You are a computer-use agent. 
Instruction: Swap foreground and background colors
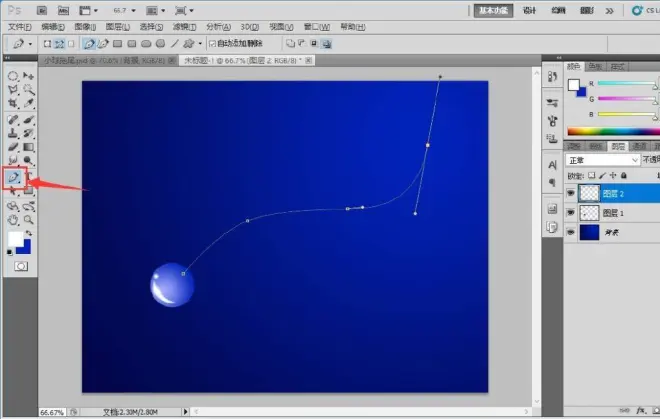point(29,233)
